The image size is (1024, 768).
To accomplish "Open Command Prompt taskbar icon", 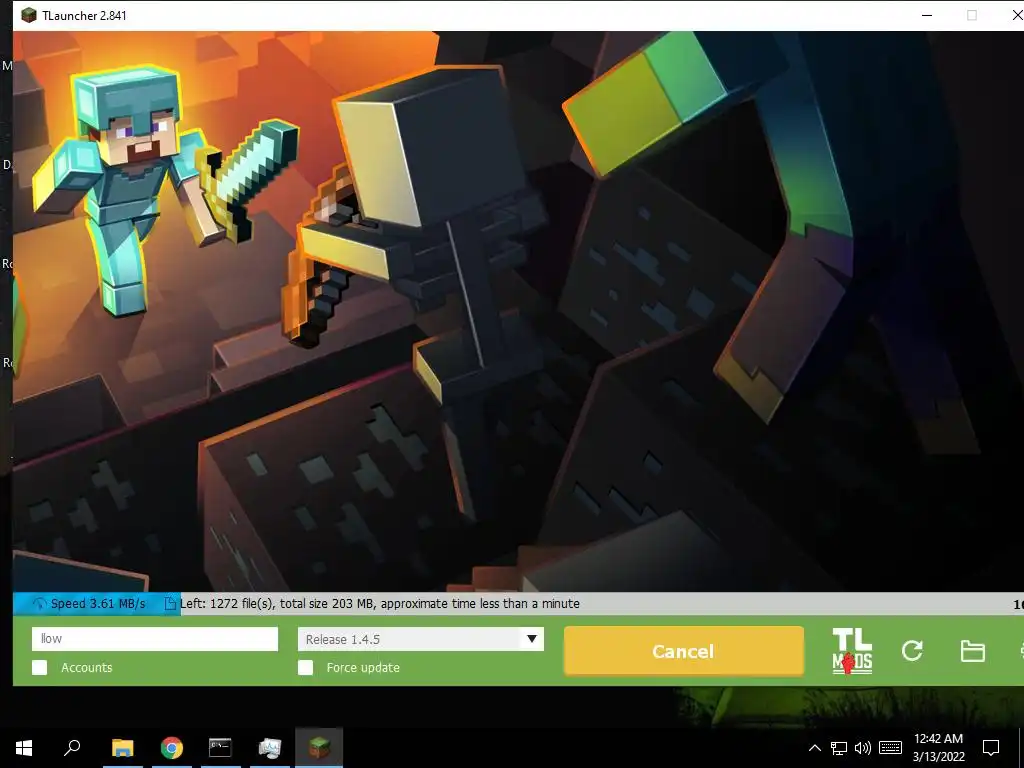I will click(220, 747).
